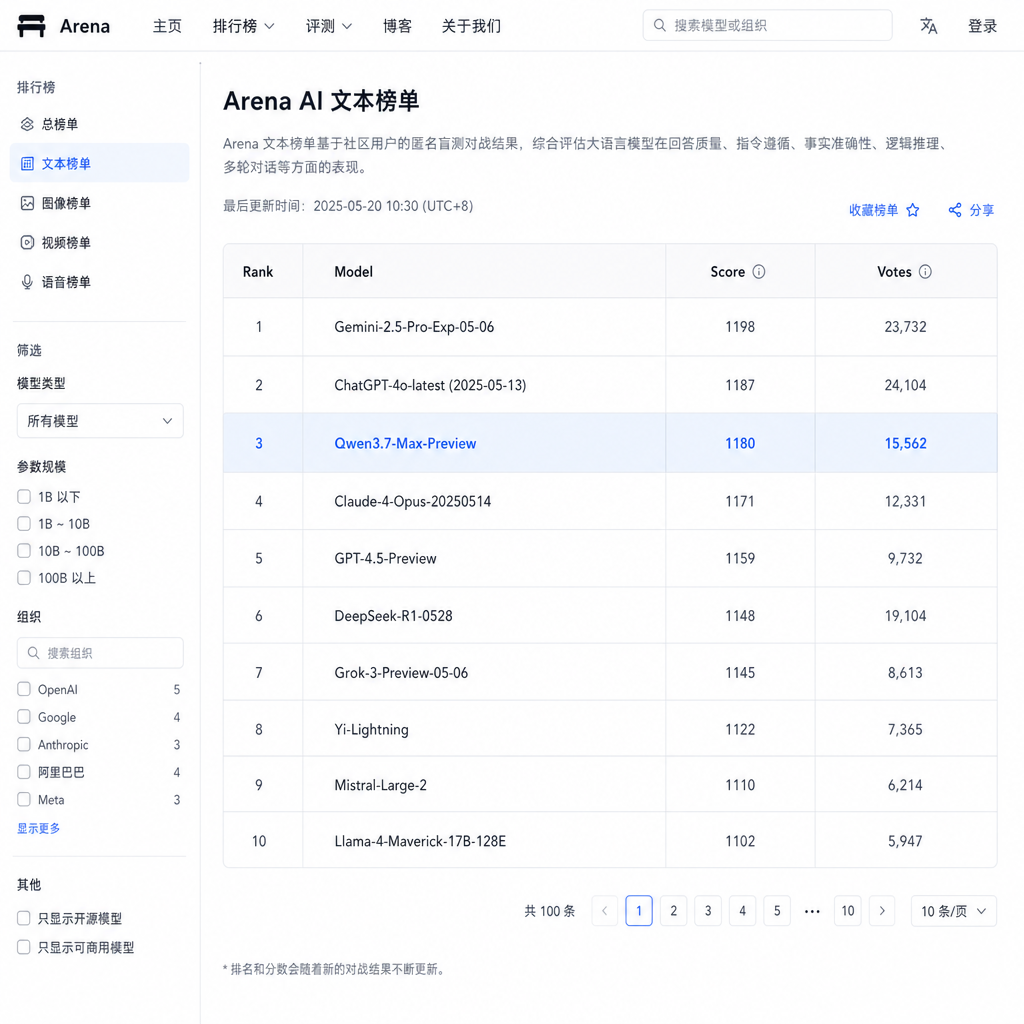Go to next page arrow
The width and height of the screenshot is (1024, 1024).
click(x=882, y=910)
